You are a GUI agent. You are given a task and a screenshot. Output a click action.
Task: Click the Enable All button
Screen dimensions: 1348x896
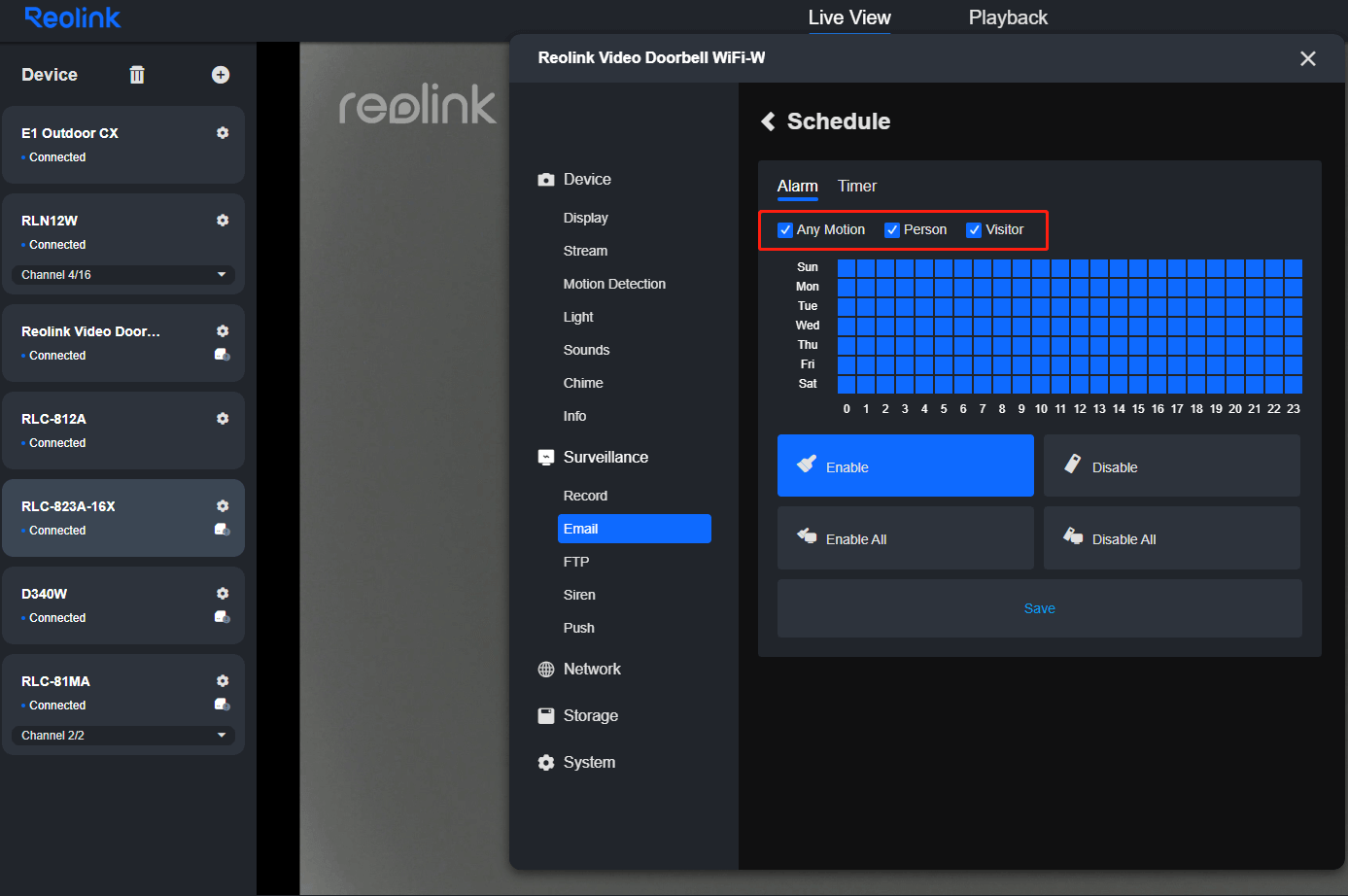(906, 537)
